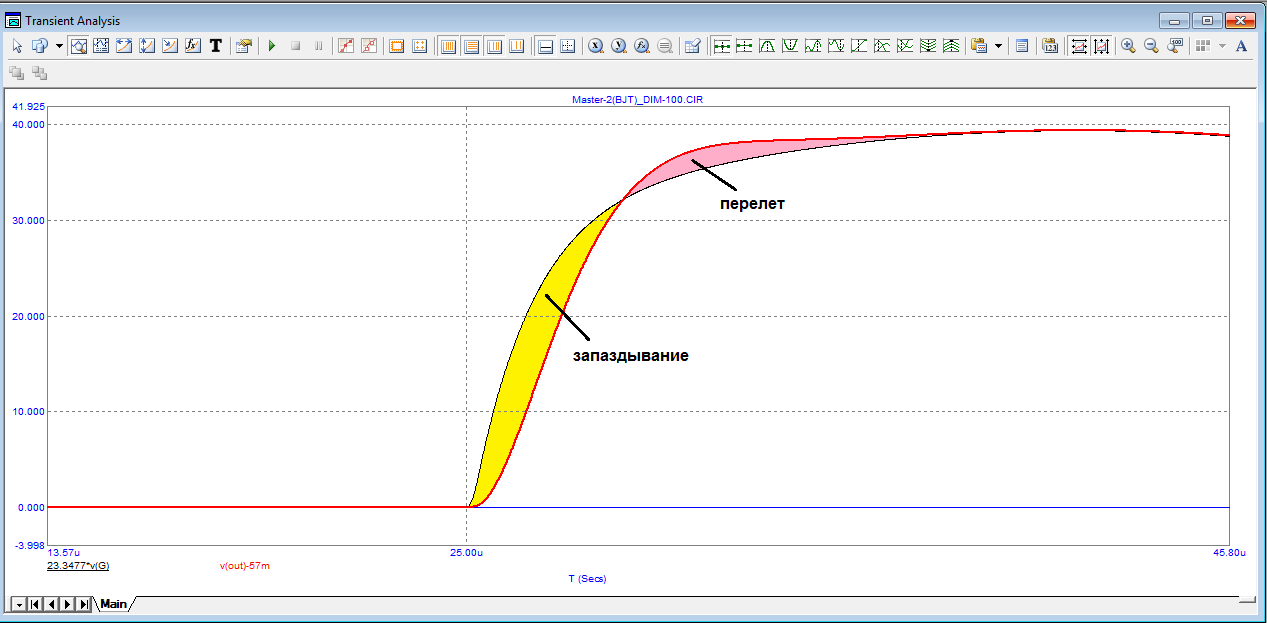Image resolution: width=1267 pixels, height=623 pixels.
Task: Toggle the horizontal cursor line button
Action: point(545,46)
